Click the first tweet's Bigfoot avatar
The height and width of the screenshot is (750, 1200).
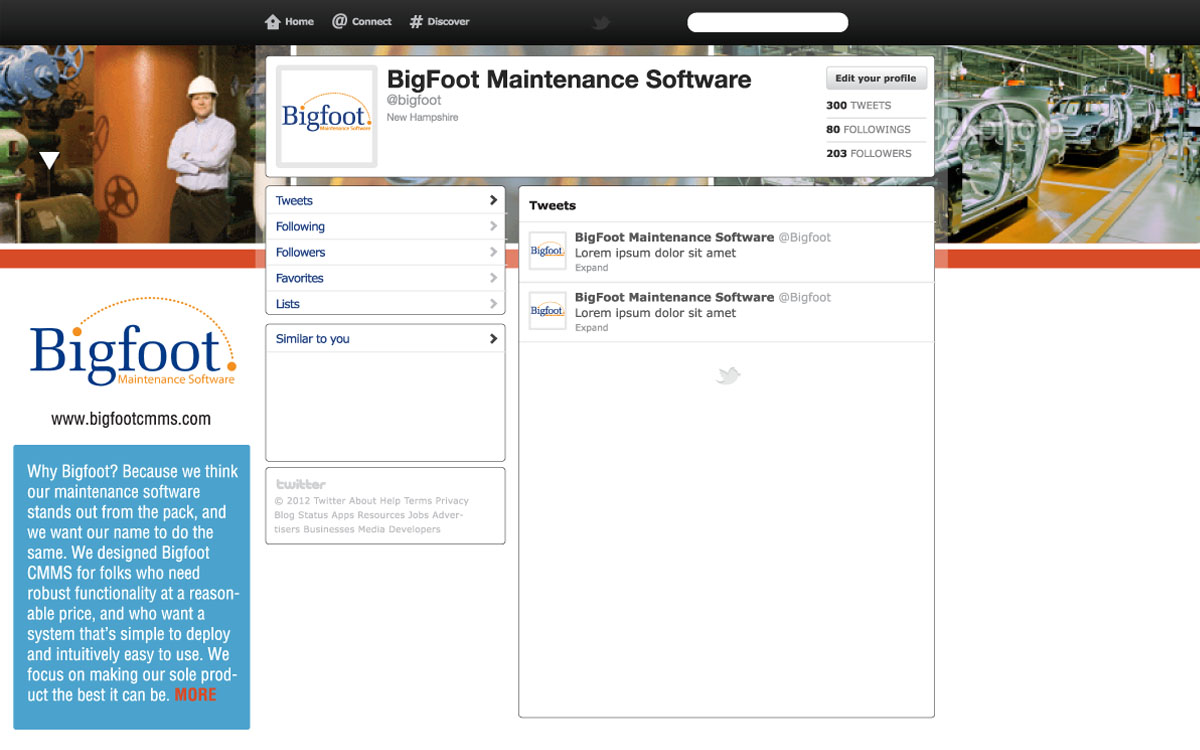tap(547, 251)
